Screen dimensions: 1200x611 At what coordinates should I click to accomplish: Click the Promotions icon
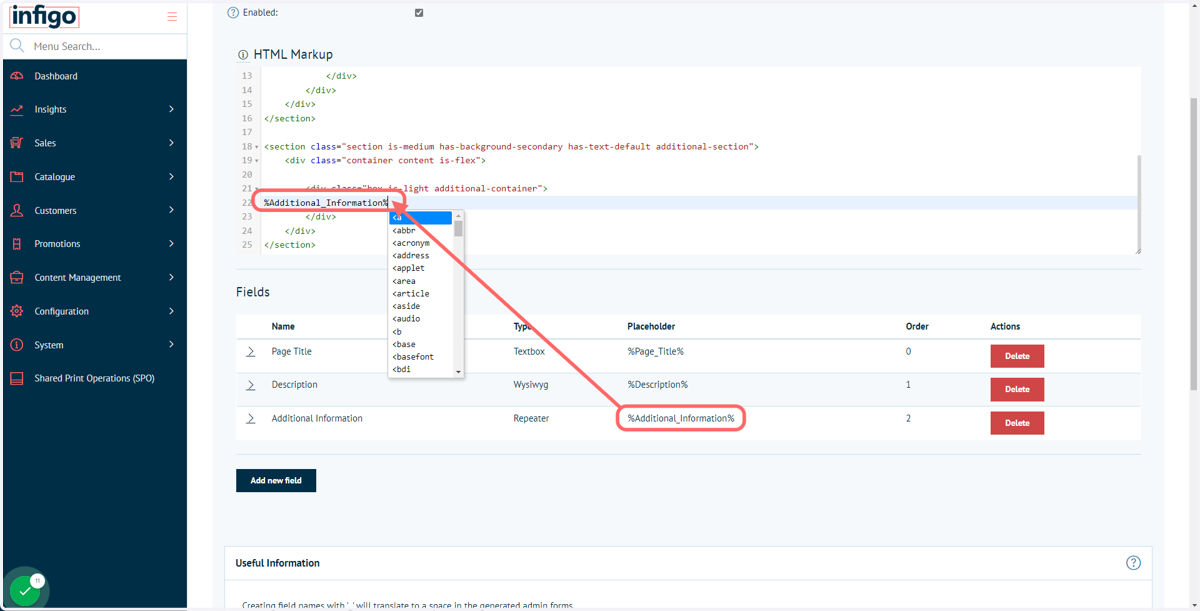tap(17, 244)
